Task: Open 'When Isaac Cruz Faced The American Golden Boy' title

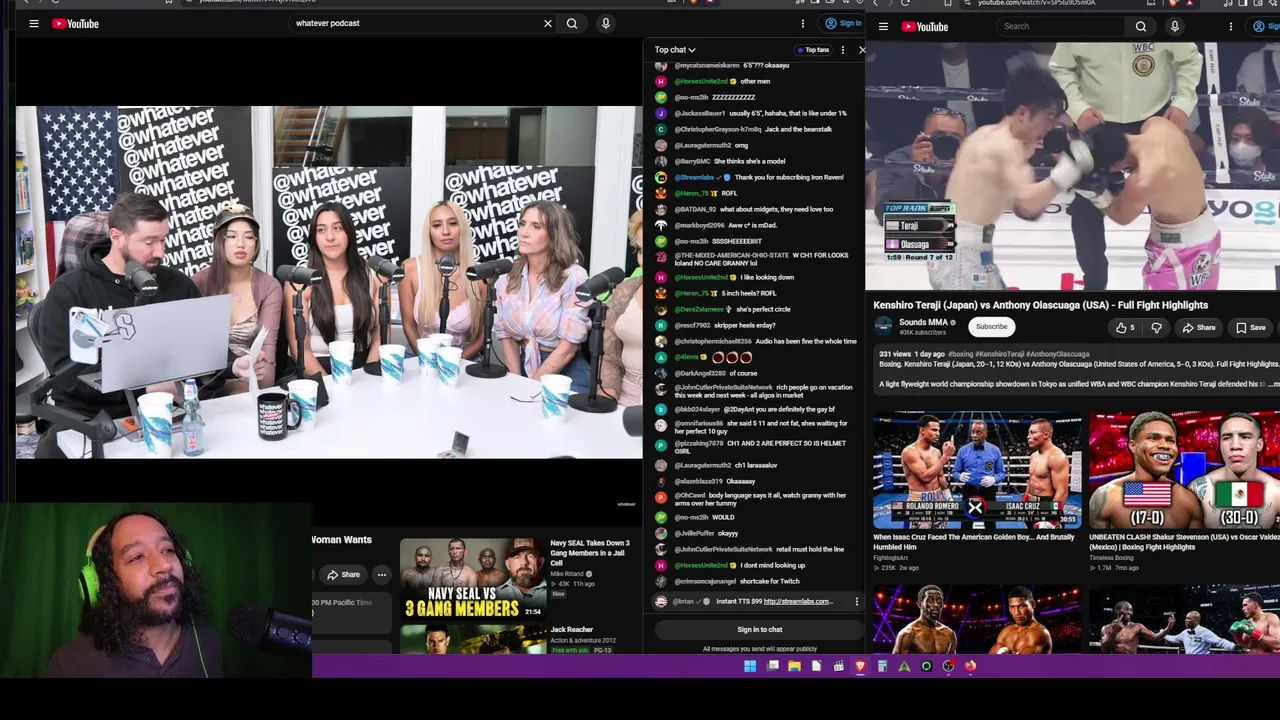Action: (x=974, y=542)
